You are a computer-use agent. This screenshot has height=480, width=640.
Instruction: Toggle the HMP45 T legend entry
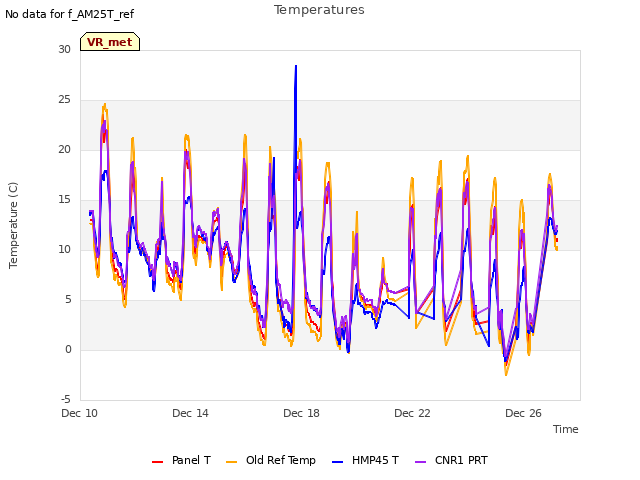tap(365, 460)
